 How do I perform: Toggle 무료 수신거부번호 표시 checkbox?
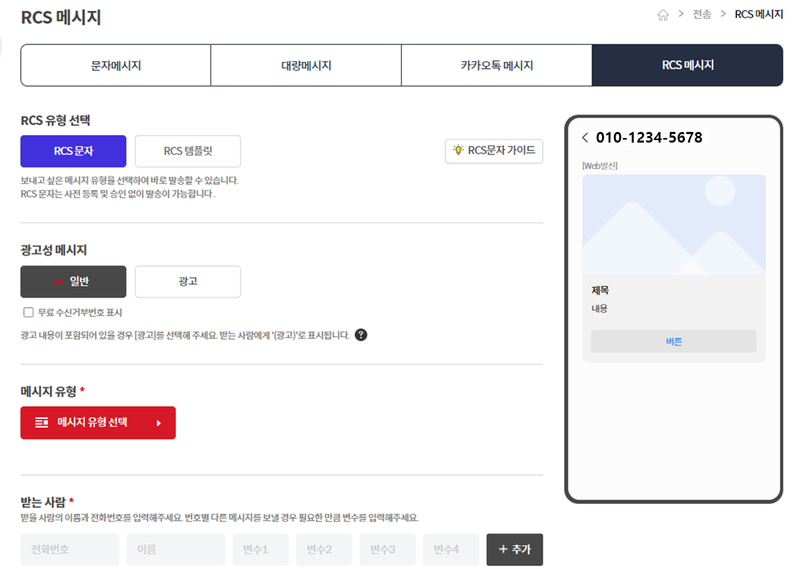[x=28, y=312]
